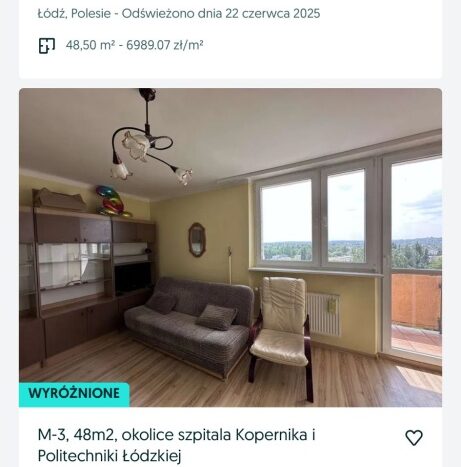Click the Odświeżono dnia 22 czerwca 2025 date
Screen dimensions: 461x467
[x=221, y=14]
